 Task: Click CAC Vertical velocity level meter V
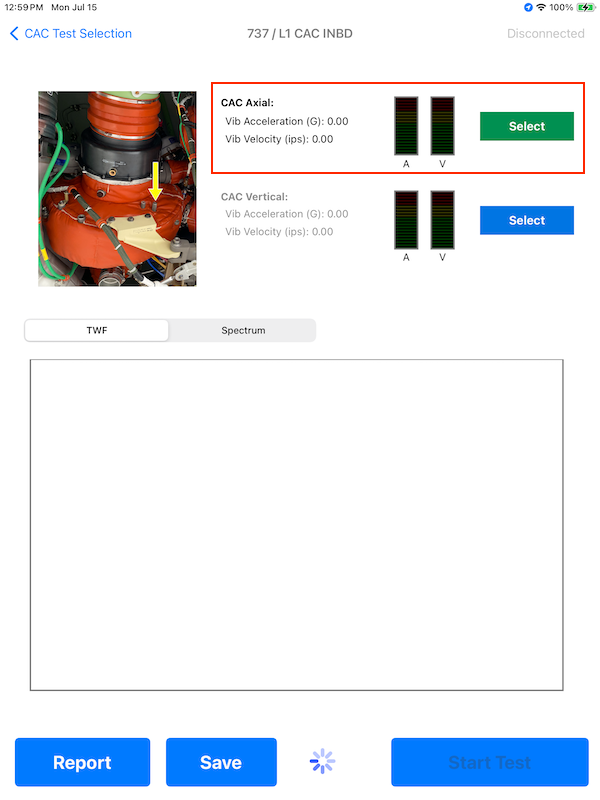[442, 220]
